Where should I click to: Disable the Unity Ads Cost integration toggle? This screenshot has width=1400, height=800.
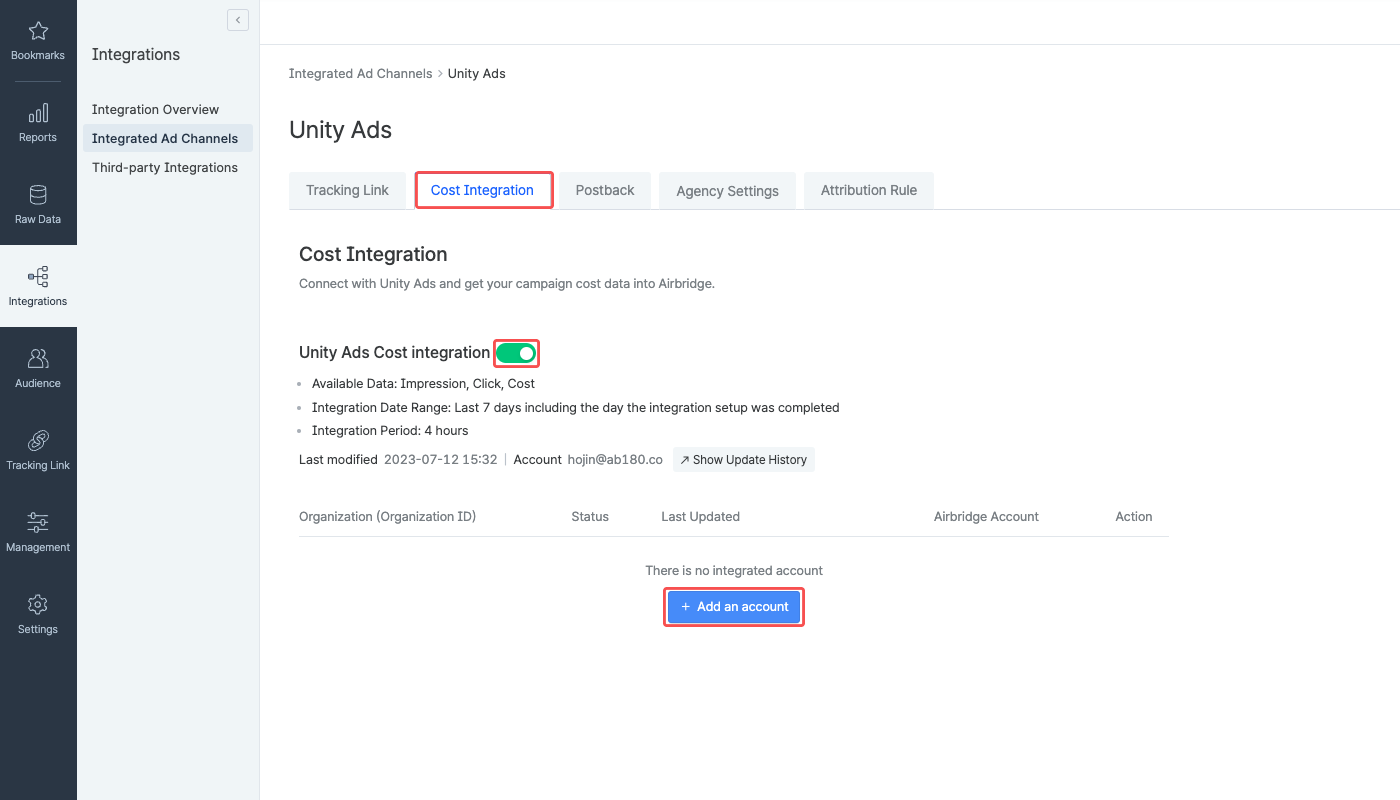[x=516, y=353]
